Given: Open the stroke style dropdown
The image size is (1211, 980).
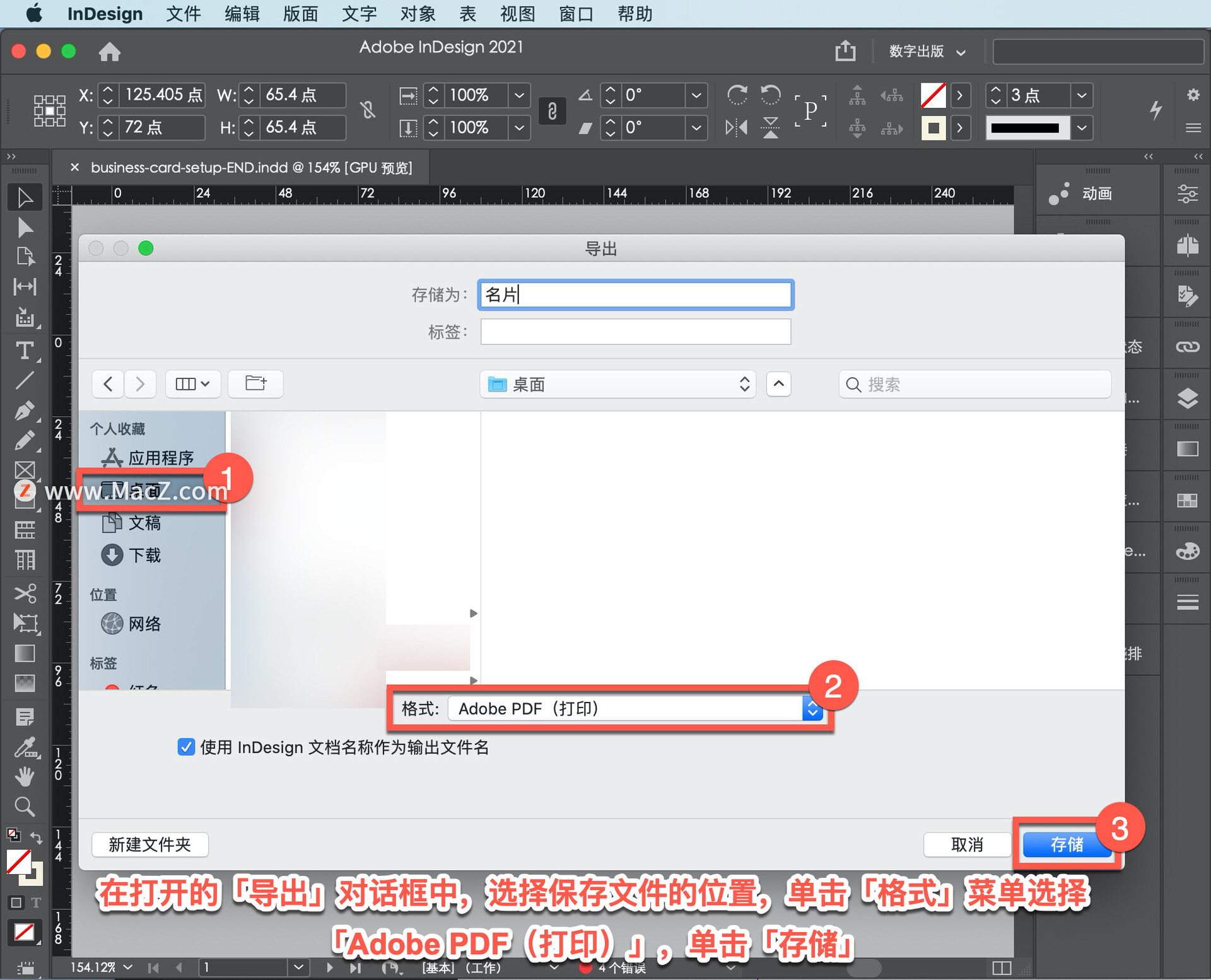Looking at the screenshot, I should (x=1082, y=128).
